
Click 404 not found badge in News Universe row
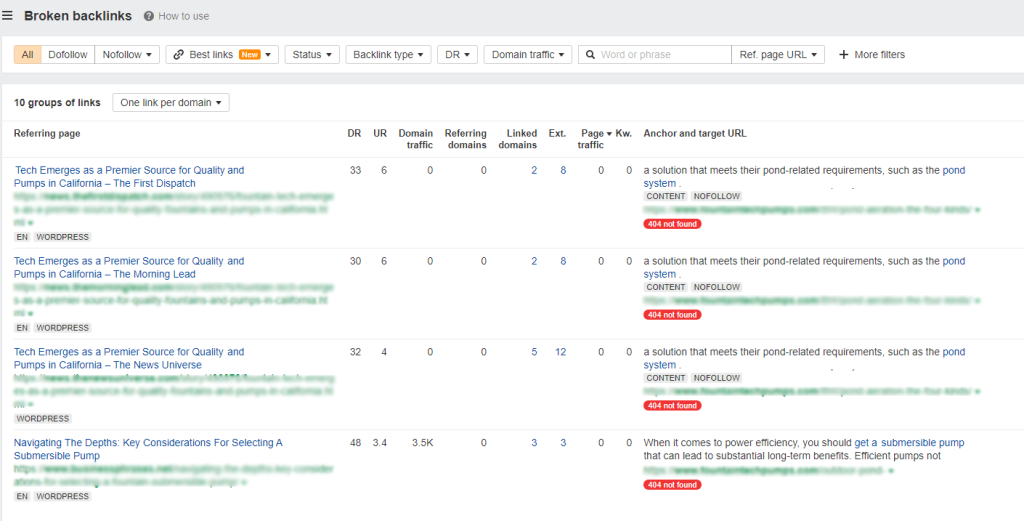[672, 405]
